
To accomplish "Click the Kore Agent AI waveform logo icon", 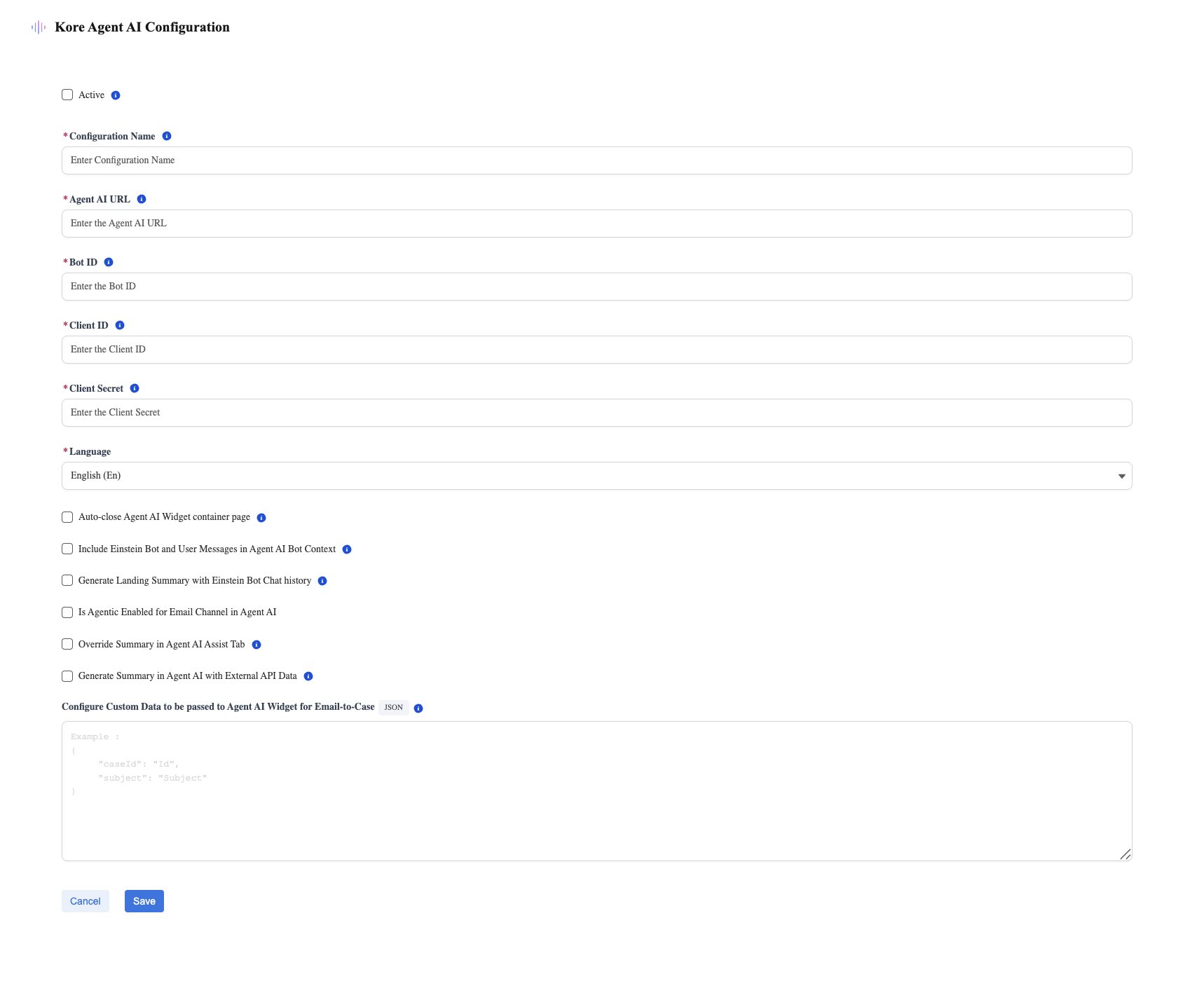I will point(39,27).
